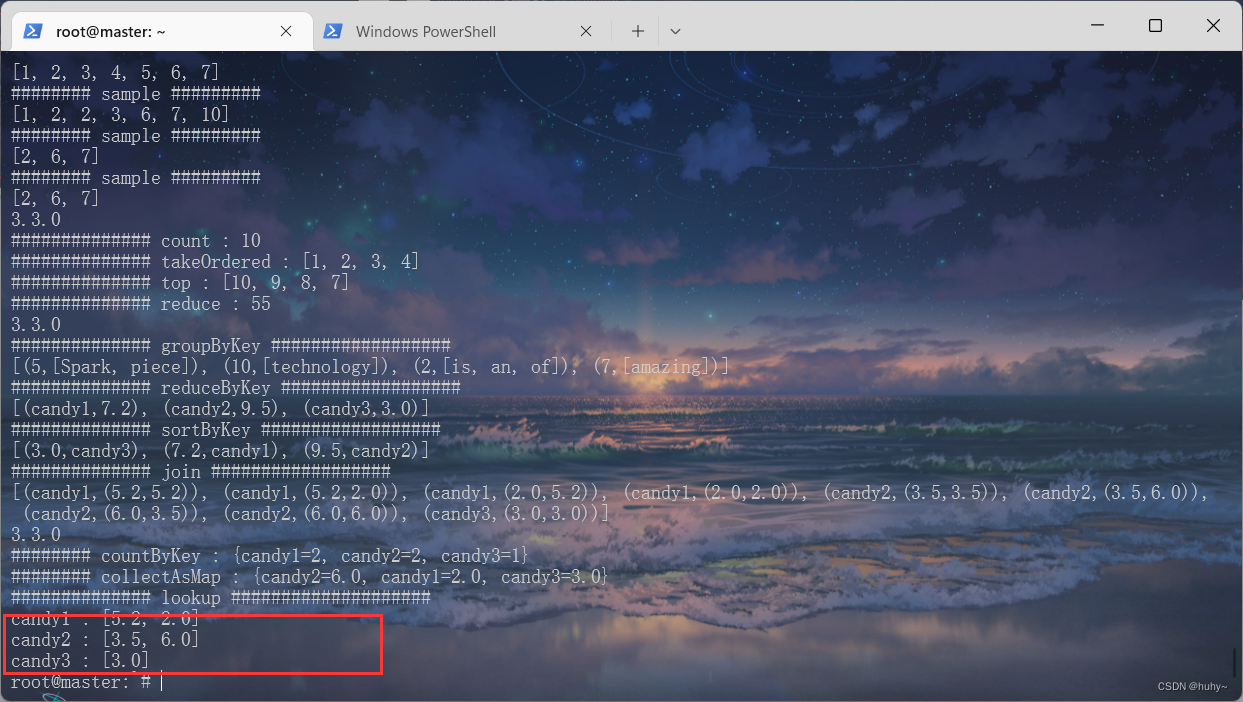Click the collectAsMap output line

[x=310, y=577]
